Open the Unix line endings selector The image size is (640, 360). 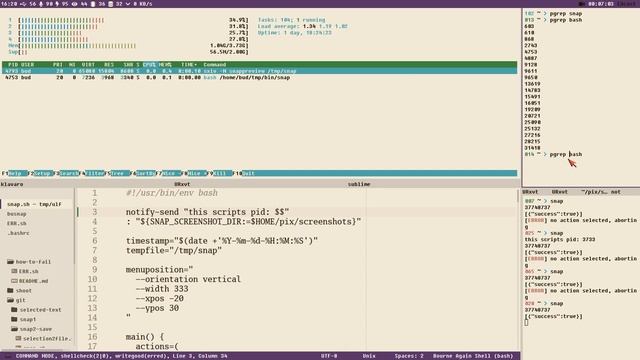click(369, 356)
